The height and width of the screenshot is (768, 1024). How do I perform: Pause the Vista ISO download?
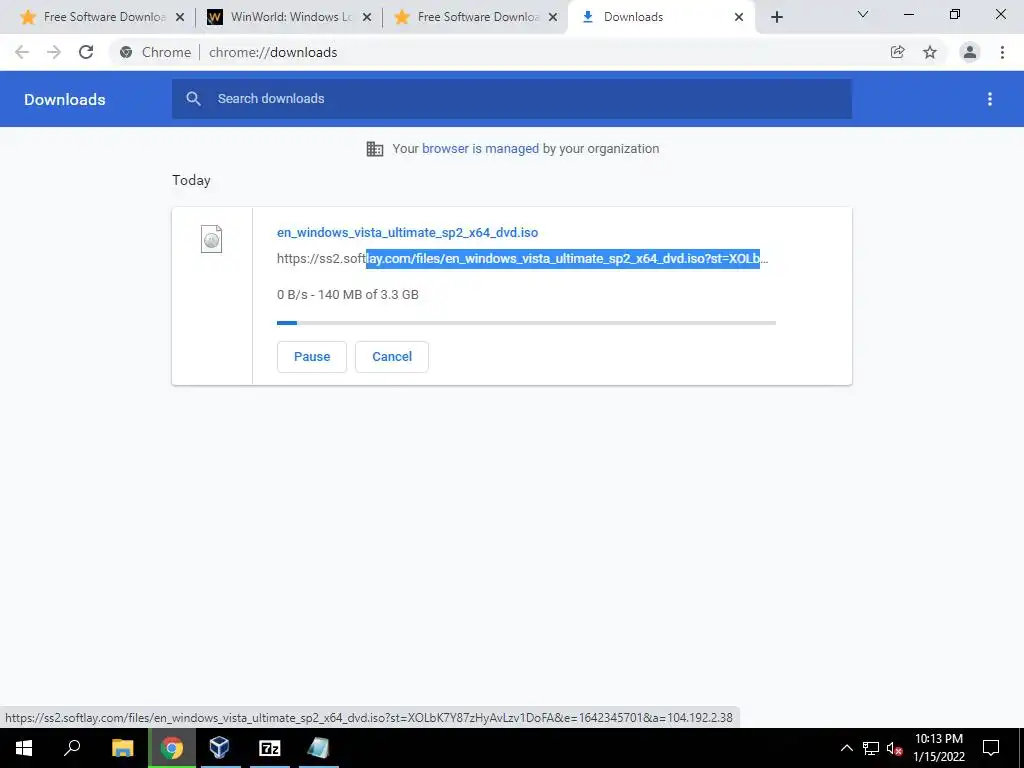click(312, 357)
